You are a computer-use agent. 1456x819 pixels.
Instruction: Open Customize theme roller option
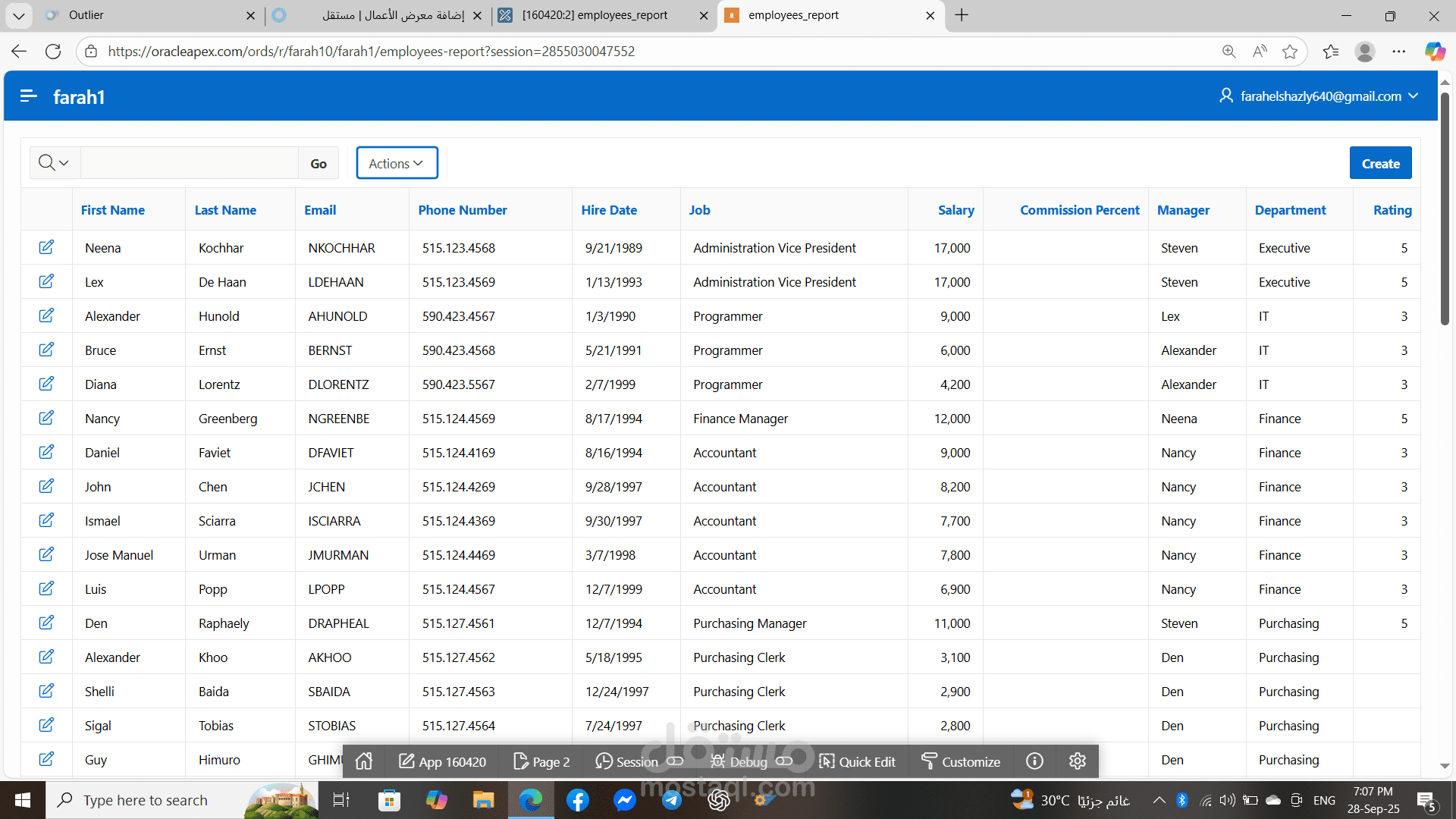click(x=961, y=761)
